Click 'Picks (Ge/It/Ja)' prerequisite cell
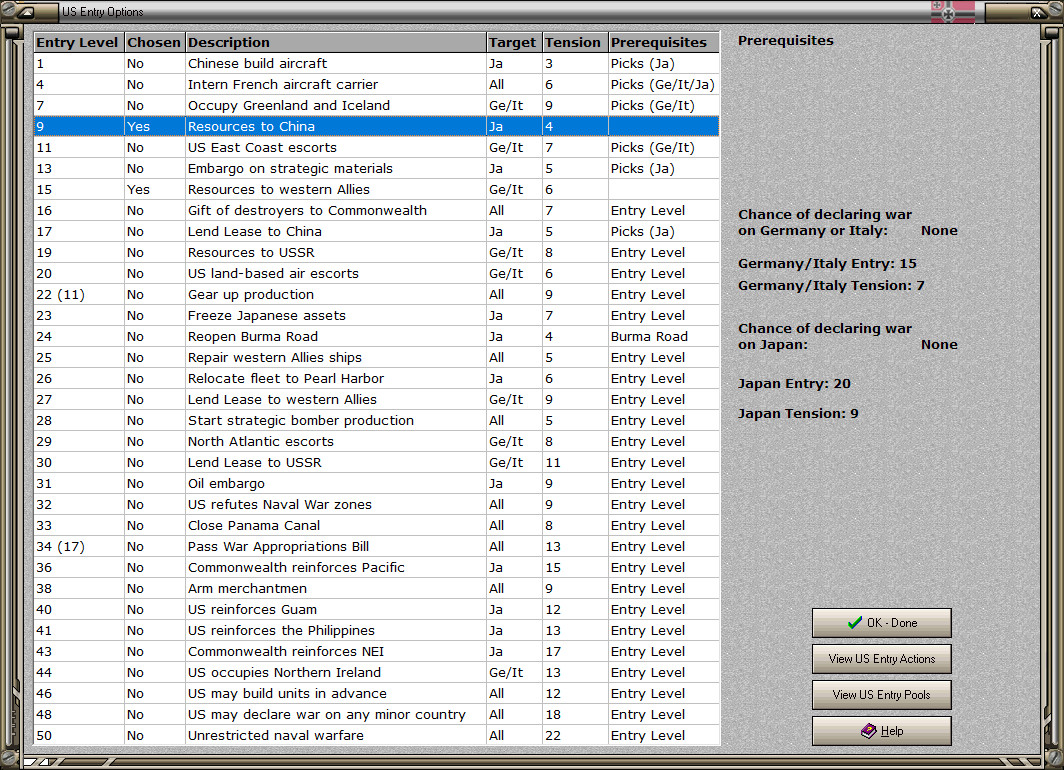Screen dimensions: 1064x770 (664, 85)
